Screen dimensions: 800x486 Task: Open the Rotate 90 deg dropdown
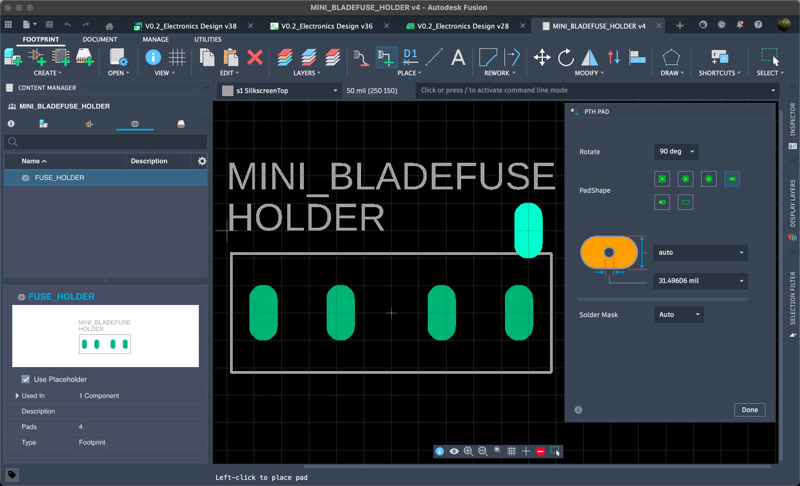(676, 151)
